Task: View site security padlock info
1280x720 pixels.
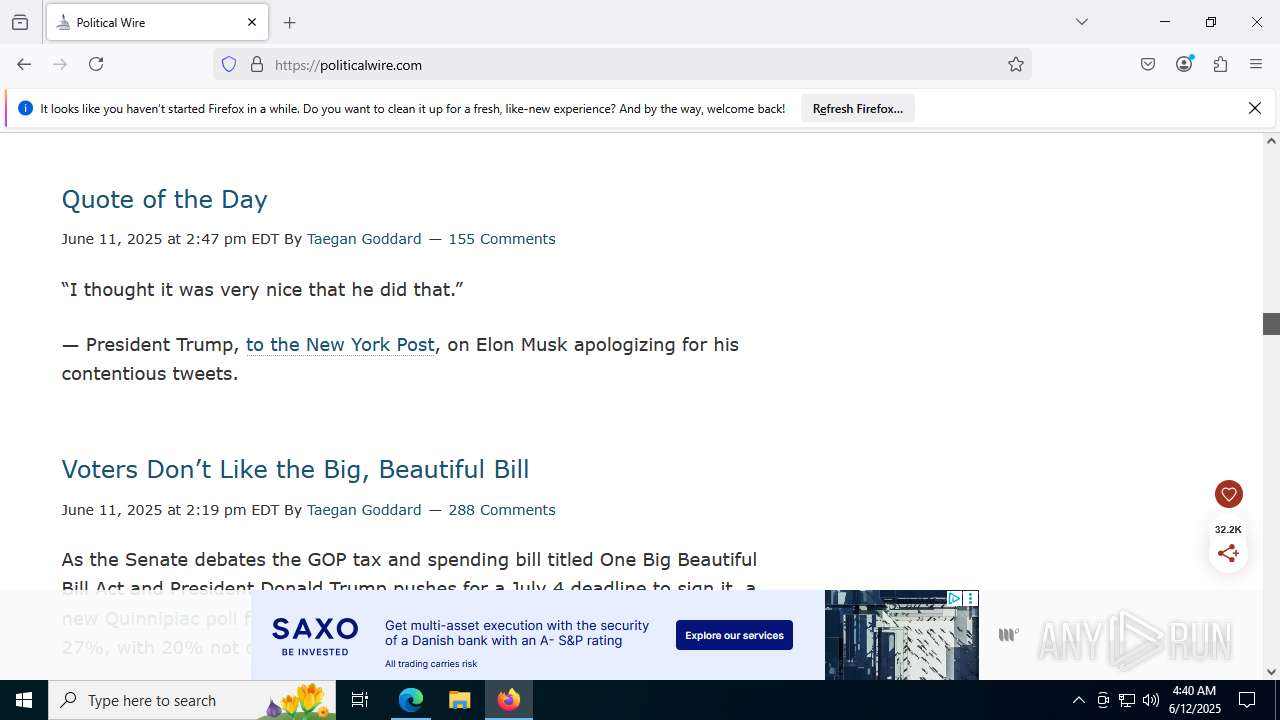Action: tap(257, 64)
